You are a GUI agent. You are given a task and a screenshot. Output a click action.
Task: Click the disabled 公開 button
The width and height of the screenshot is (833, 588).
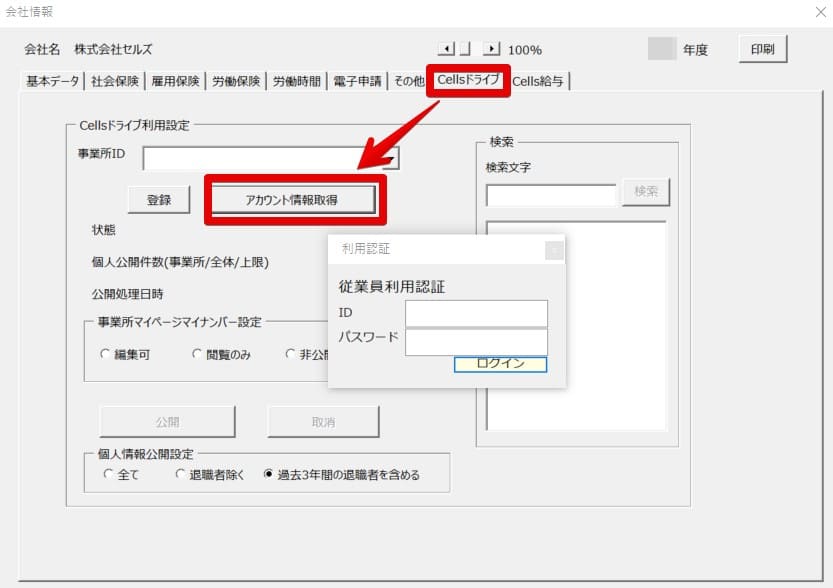[x=167, y=422]
